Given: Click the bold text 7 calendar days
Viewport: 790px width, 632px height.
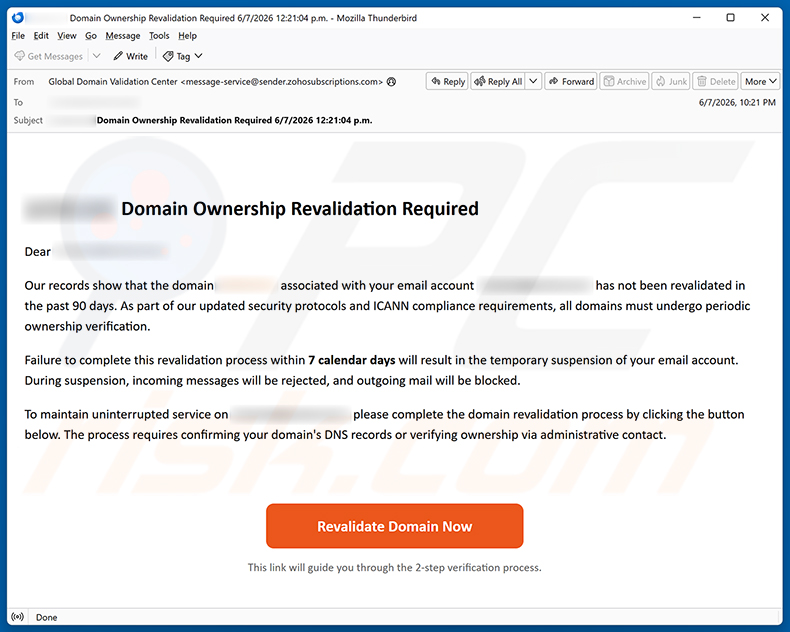Looking at the screenshot, I should coord(352,360).
